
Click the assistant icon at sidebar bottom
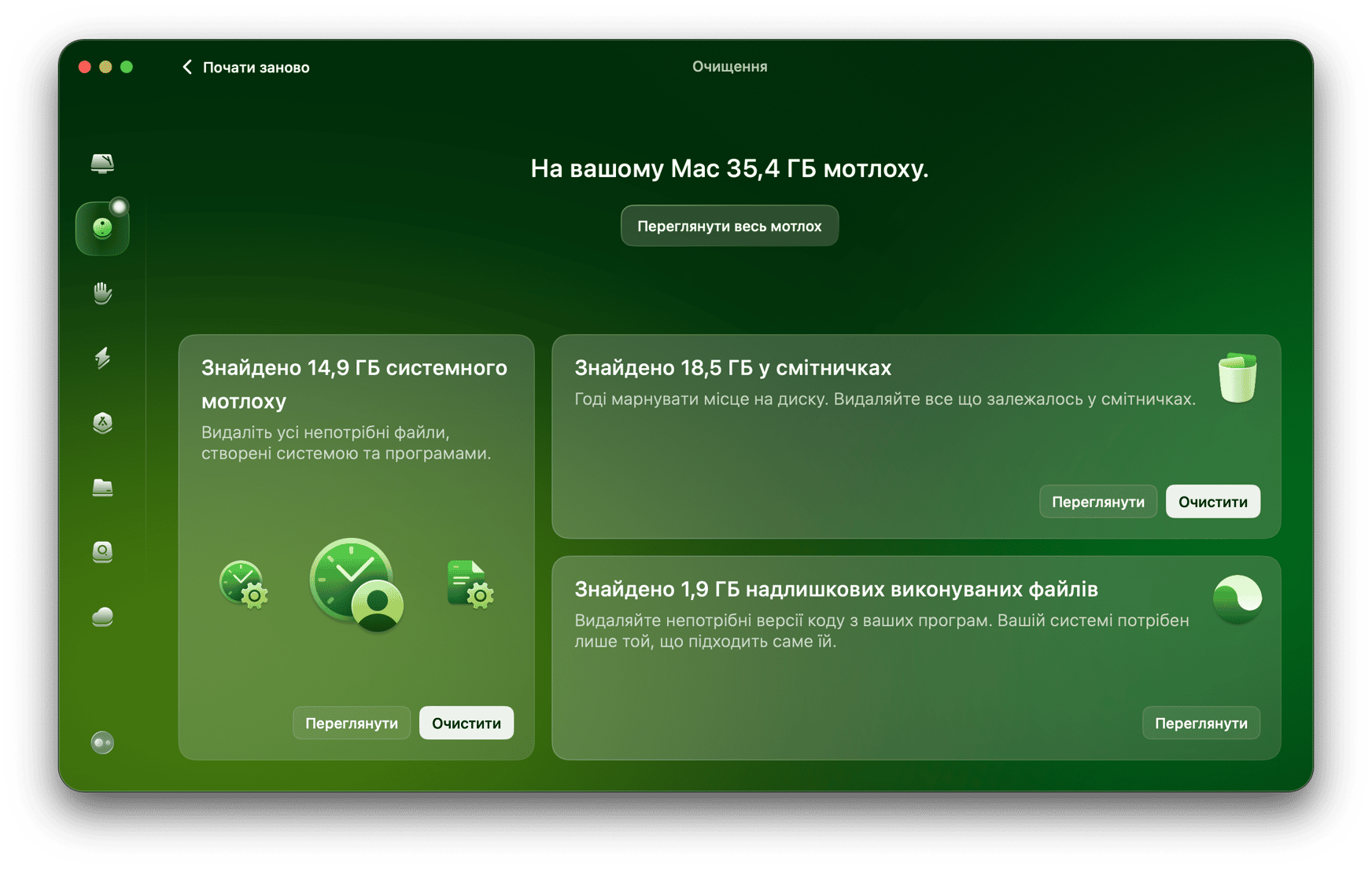(x=102, y=742)
